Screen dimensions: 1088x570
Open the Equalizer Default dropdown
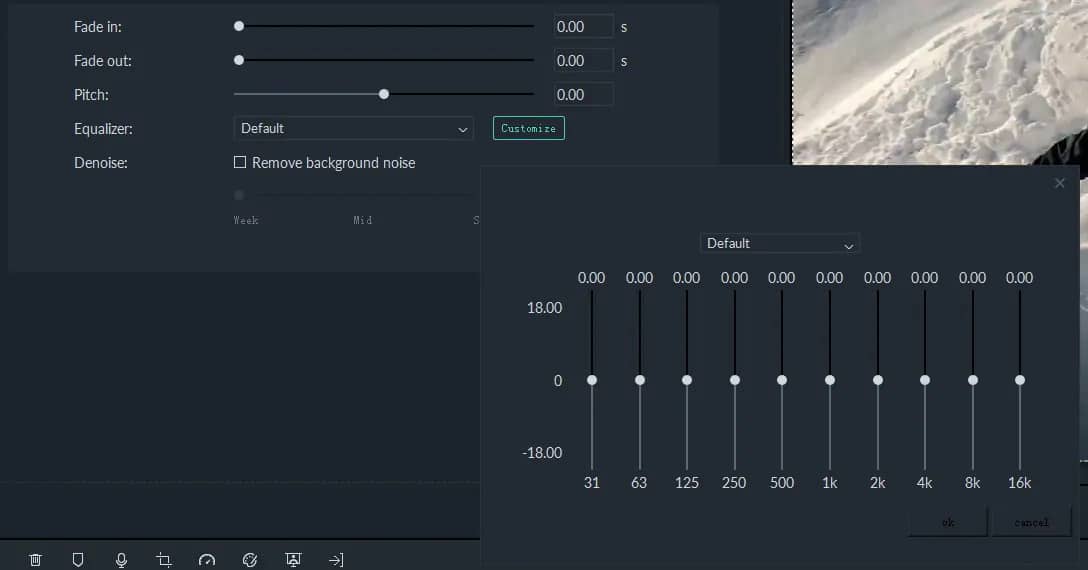(x=354, y=128)
